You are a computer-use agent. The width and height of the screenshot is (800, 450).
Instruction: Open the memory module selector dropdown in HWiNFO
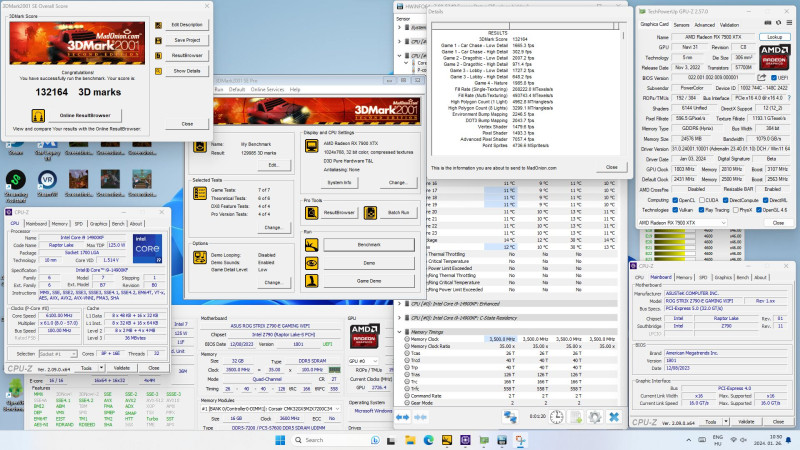tap(271, 409)
